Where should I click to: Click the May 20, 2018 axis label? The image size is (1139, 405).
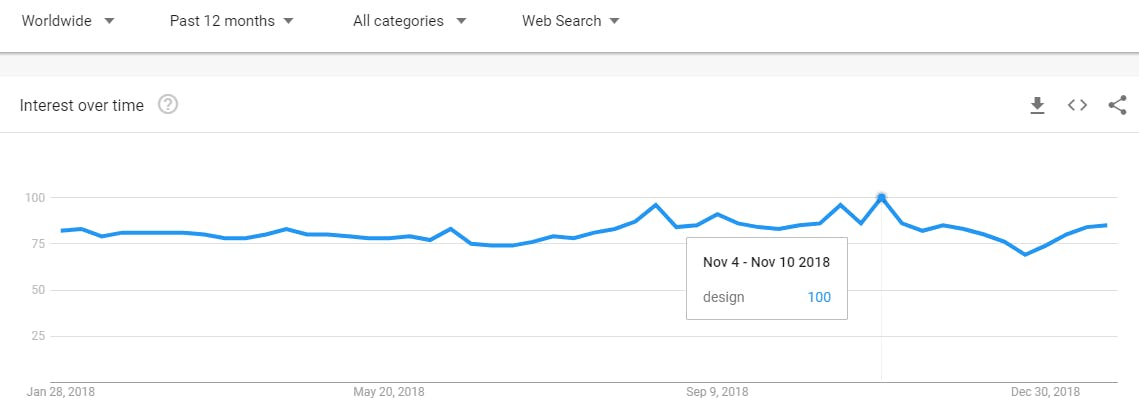(389, 392)
